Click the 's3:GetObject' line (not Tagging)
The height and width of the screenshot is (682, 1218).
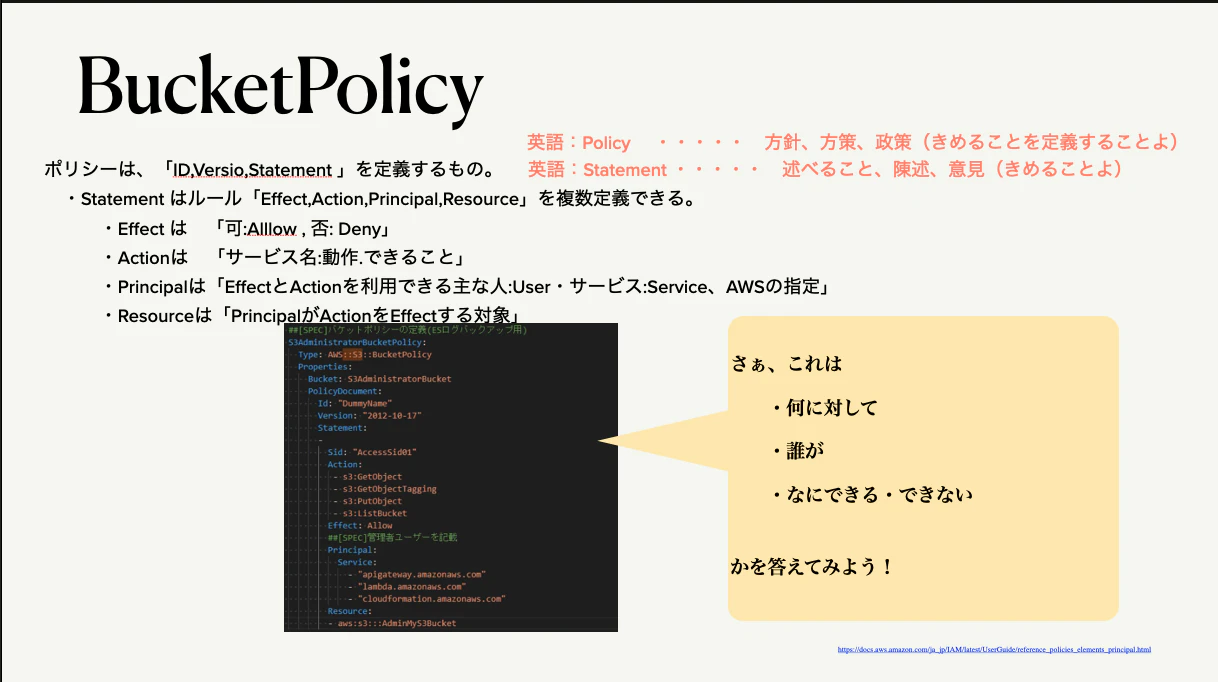click(368, 477)
